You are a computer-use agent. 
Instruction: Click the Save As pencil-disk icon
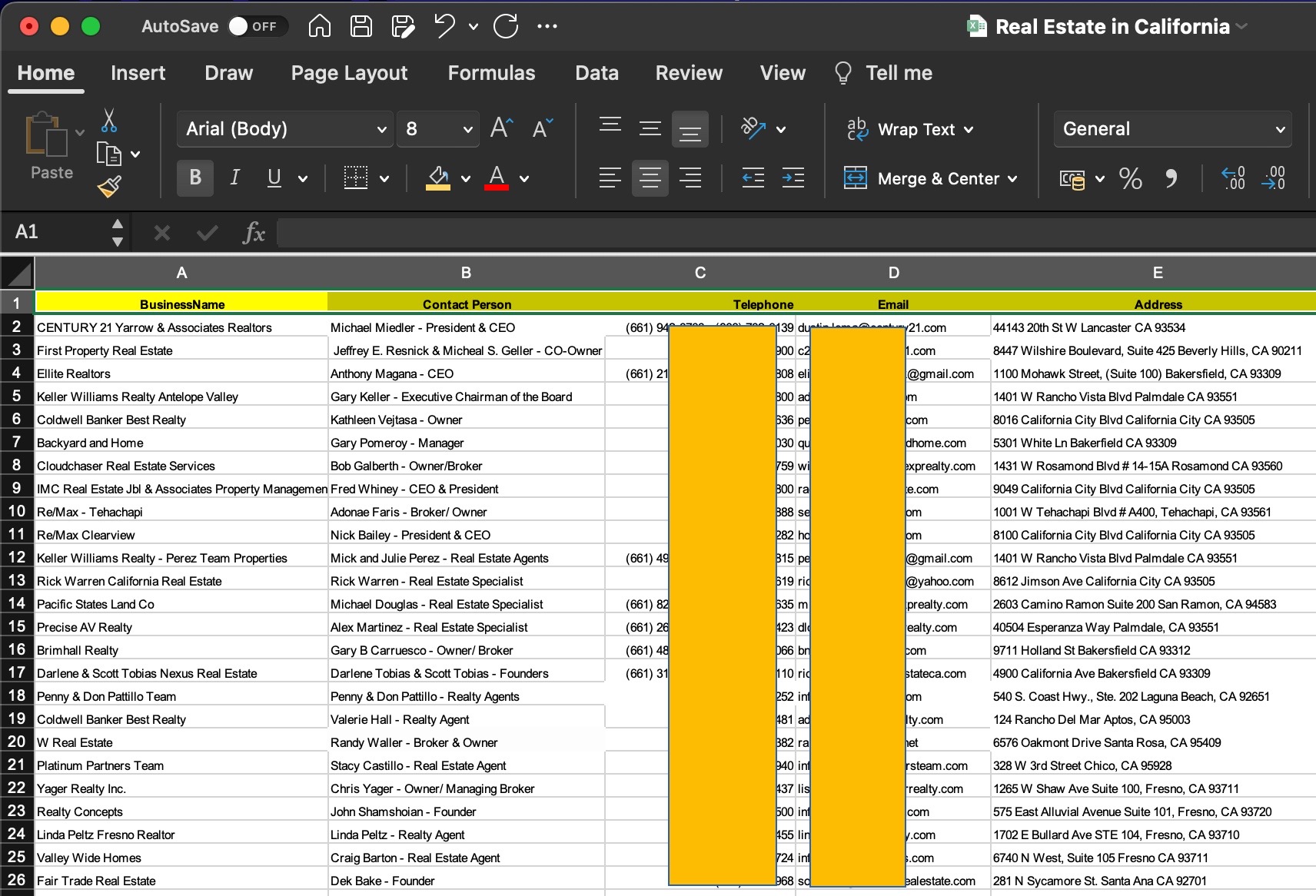404,26
